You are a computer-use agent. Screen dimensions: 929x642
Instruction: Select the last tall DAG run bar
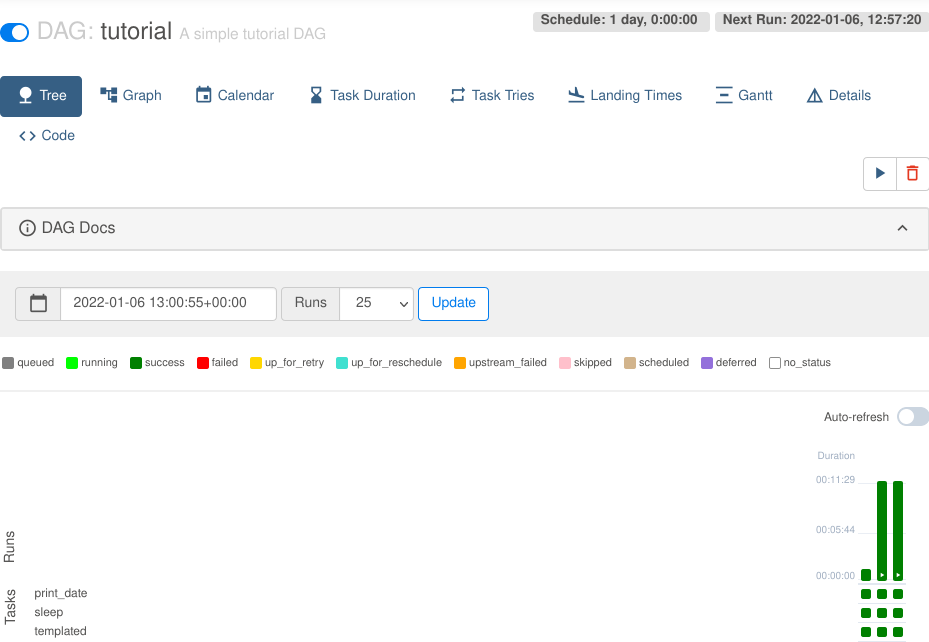tap(898, 531)
